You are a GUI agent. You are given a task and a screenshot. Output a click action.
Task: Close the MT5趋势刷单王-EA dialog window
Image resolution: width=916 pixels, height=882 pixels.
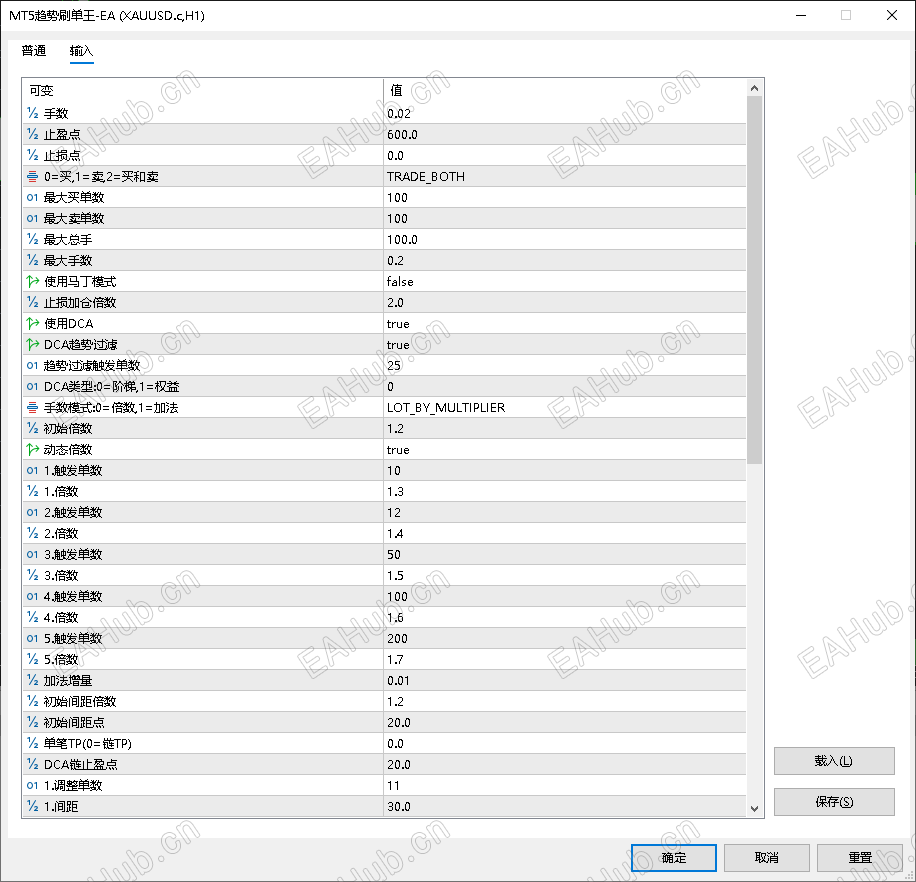coord(891,15)
